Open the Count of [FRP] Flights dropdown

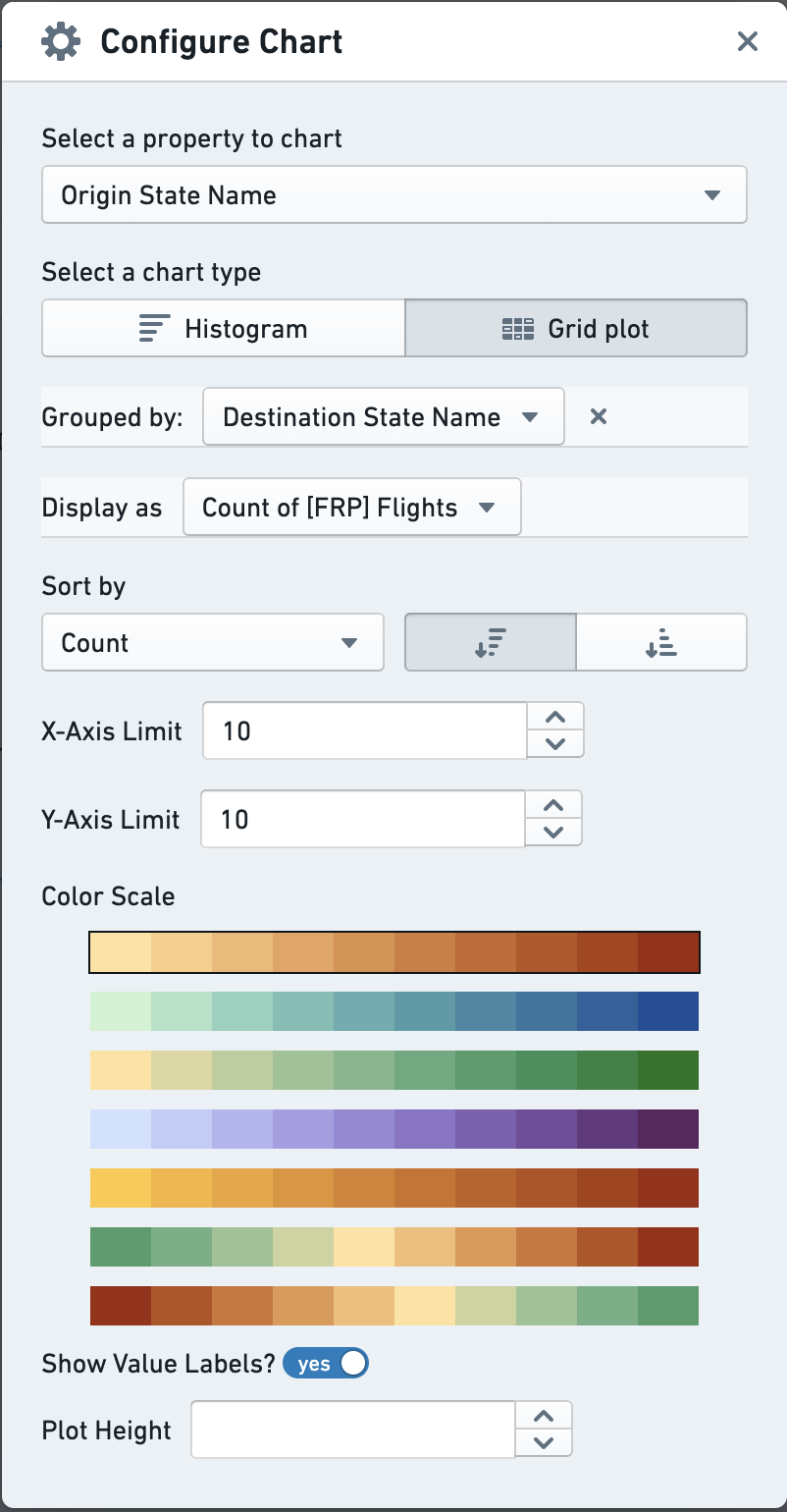(352, 507)
